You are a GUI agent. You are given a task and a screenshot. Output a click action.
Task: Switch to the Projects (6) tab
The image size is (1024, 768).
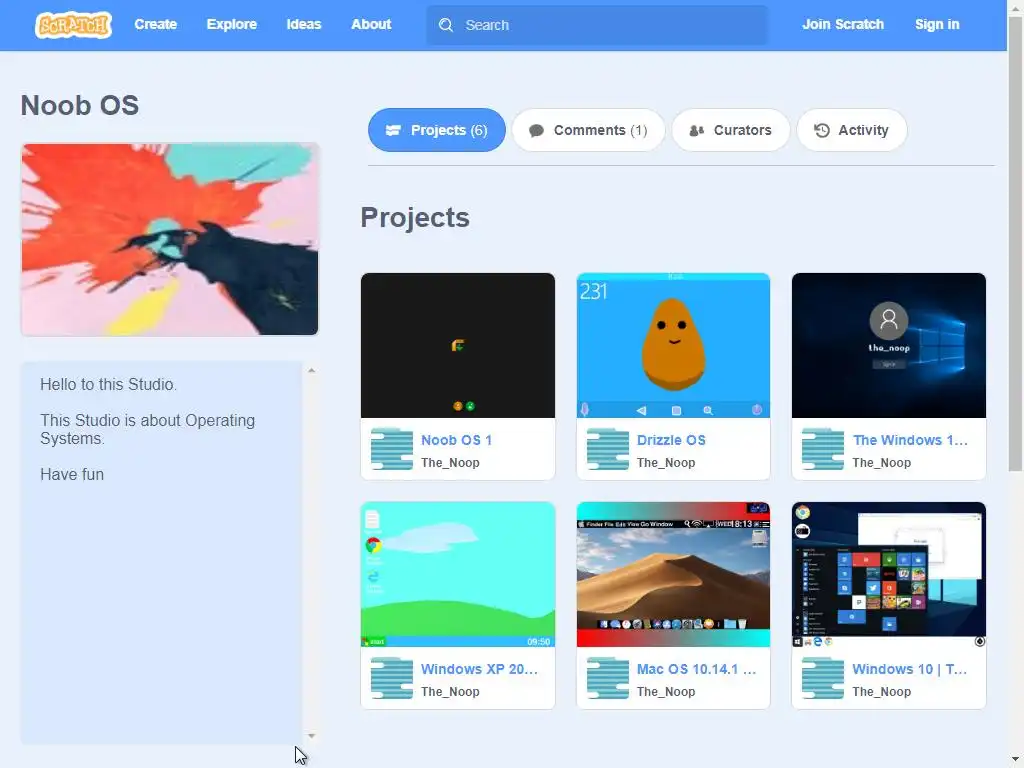click(x=437, y=130)
